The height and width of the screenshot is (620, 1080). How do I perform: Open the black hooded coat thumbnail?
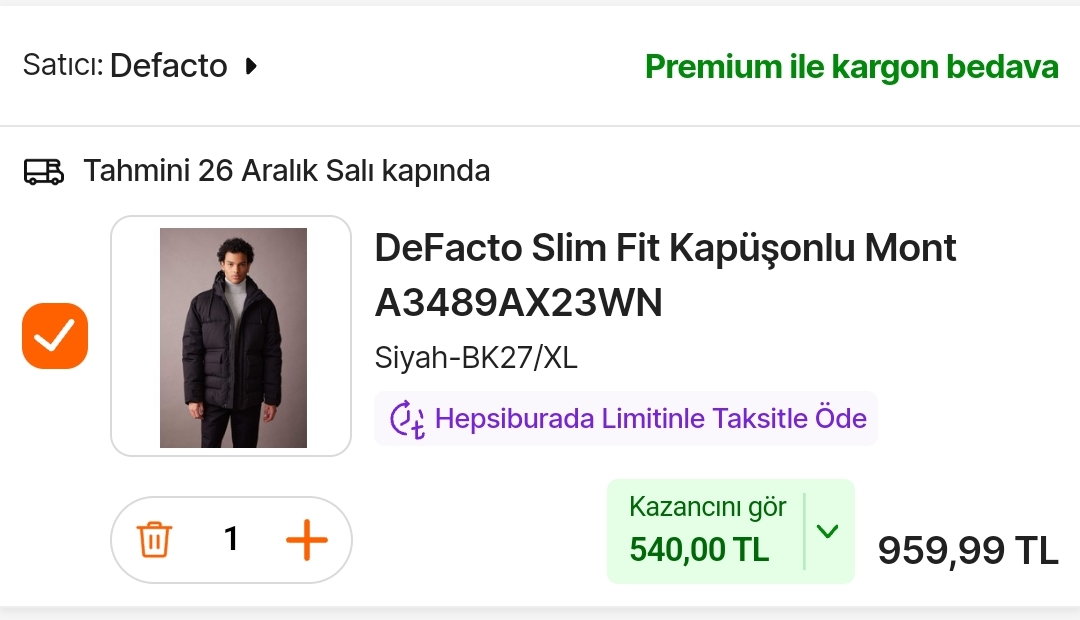tap(233, 337)
